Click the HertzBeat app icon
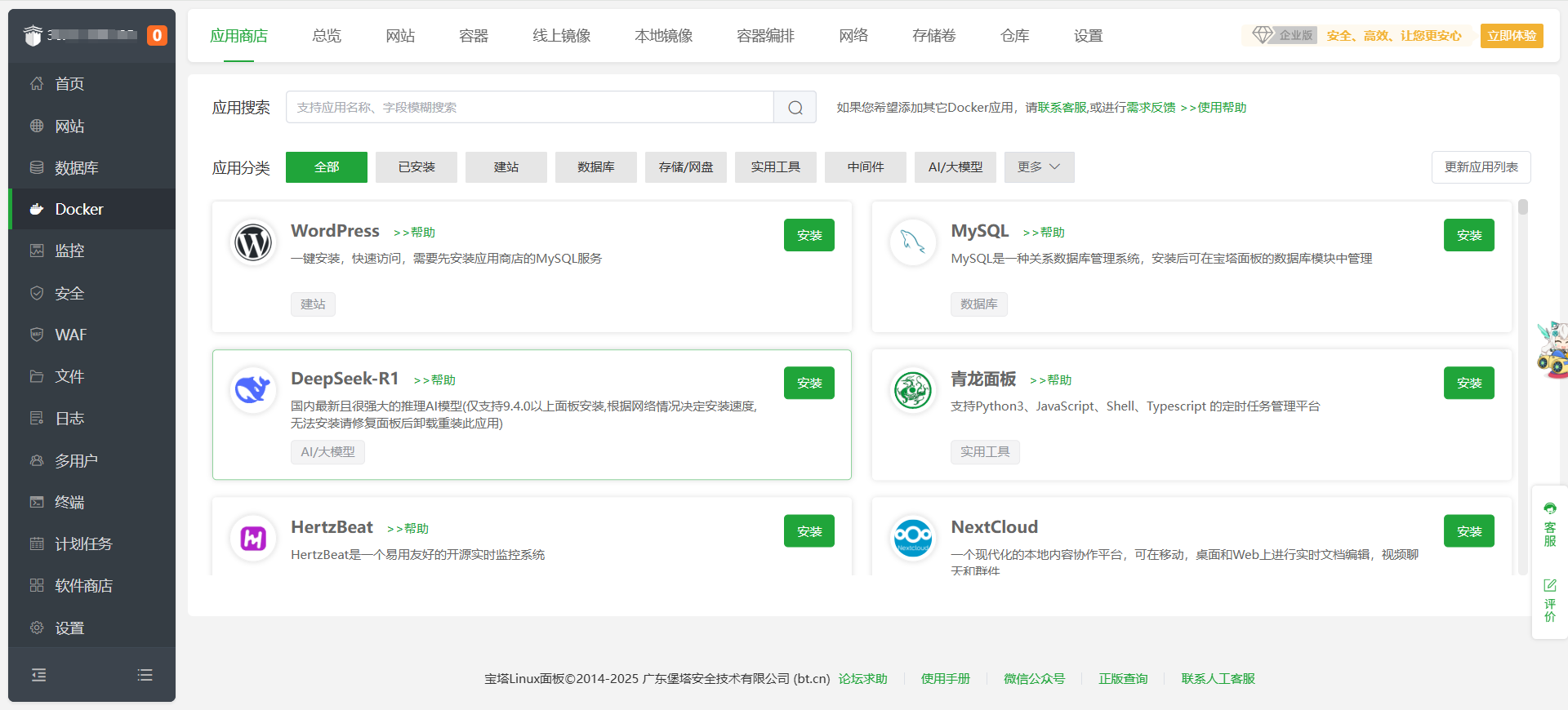Viewport: 1568px width, 710px height. [253, 539]
